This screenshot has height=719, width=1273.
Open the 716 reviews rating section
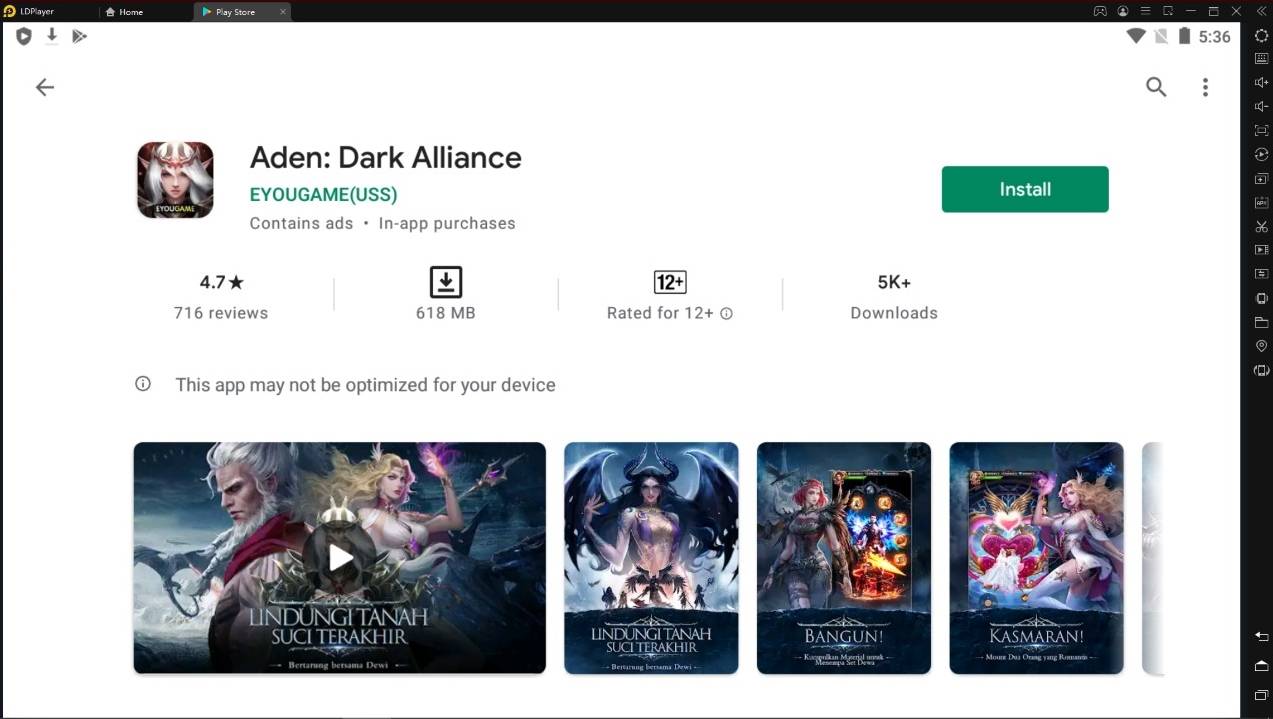[221, 296]
